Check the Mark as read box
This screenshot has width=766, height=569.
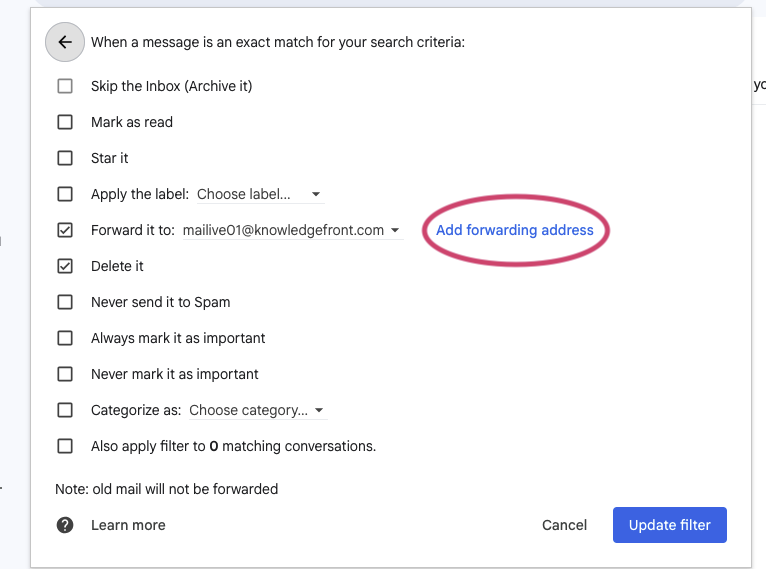65,122
